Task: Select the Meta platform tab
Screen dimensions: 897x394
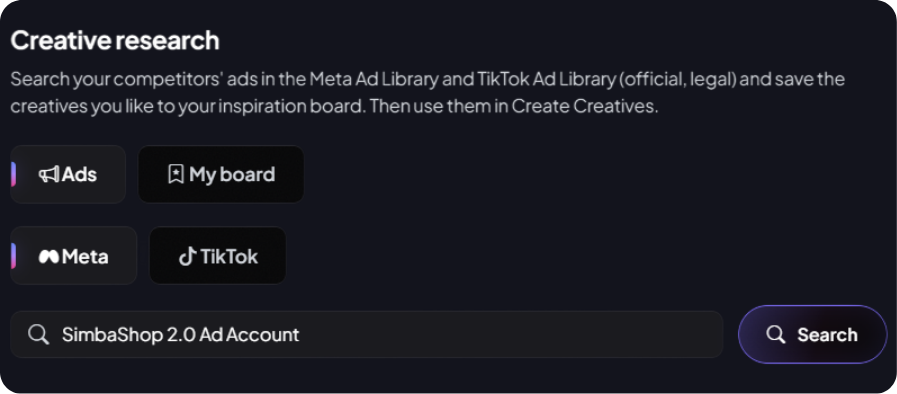Action: 74,256
